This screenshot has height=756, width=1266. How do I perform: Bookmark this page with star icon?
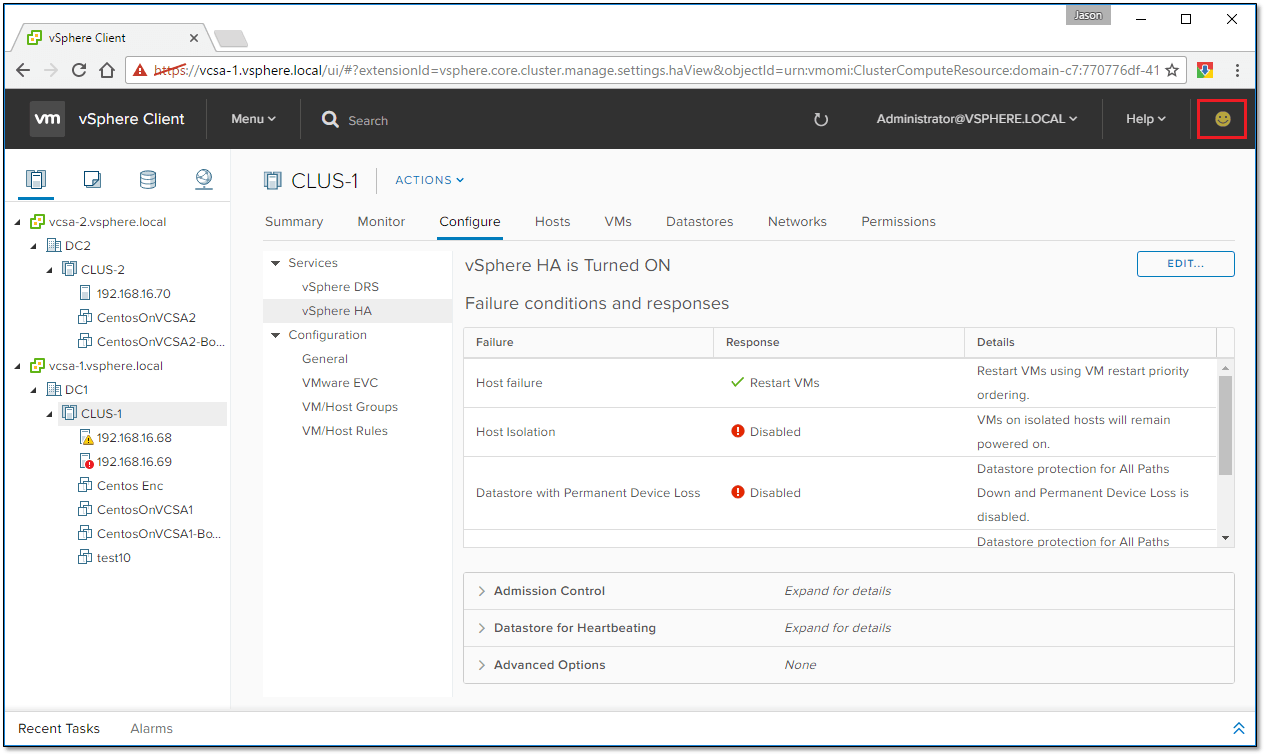1172,70
